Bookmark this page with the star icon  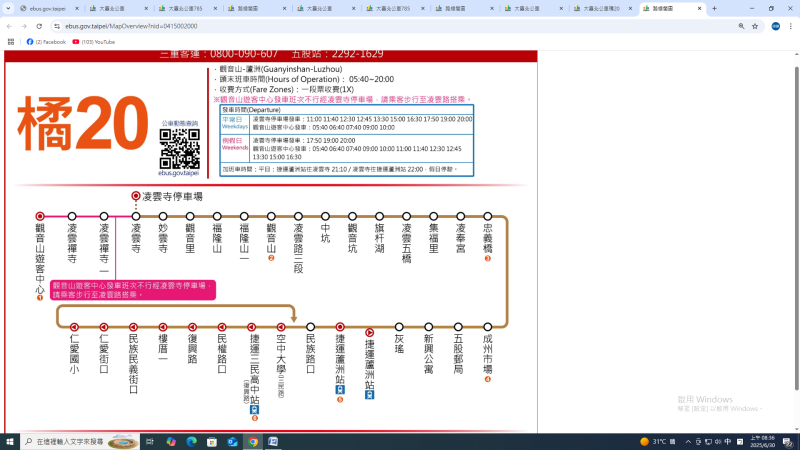point(755,26)
